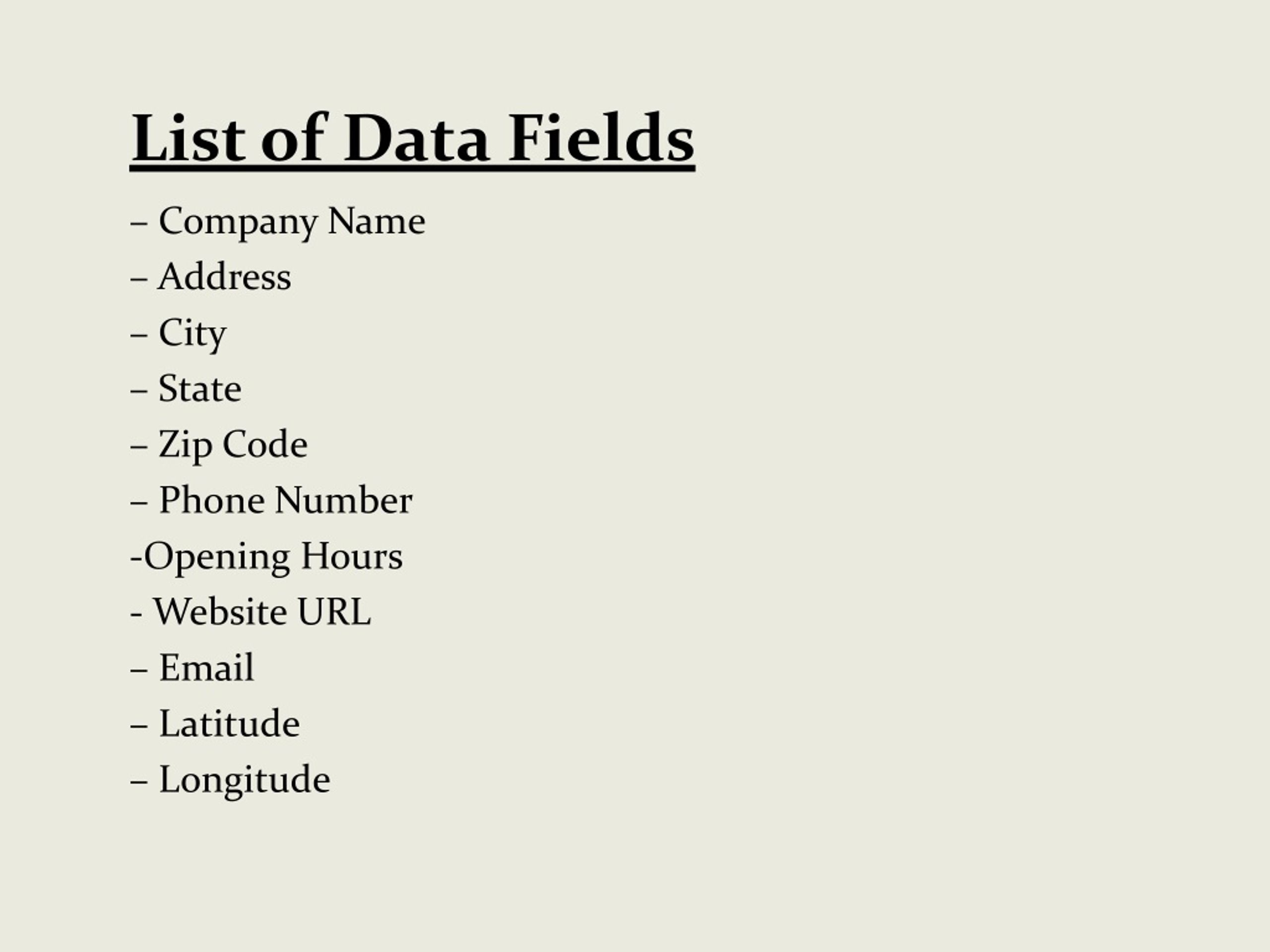Click the Website URL item
This screenshot has width=1270, height=952.
point(251,612)
